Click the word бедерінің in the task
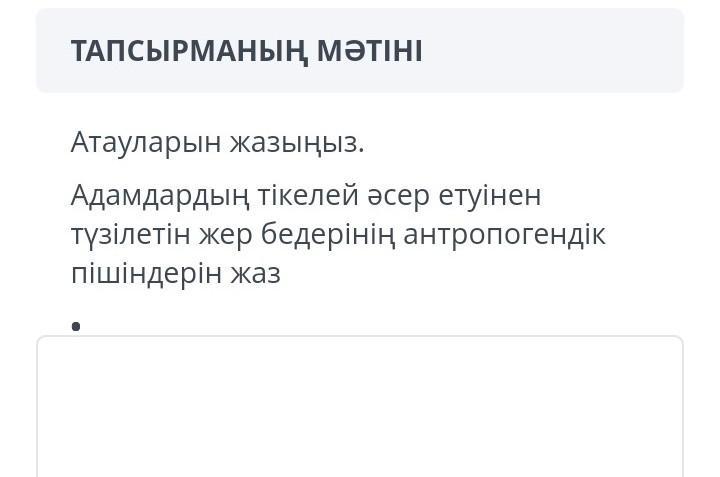720x477 pixels. coord(328,234)
